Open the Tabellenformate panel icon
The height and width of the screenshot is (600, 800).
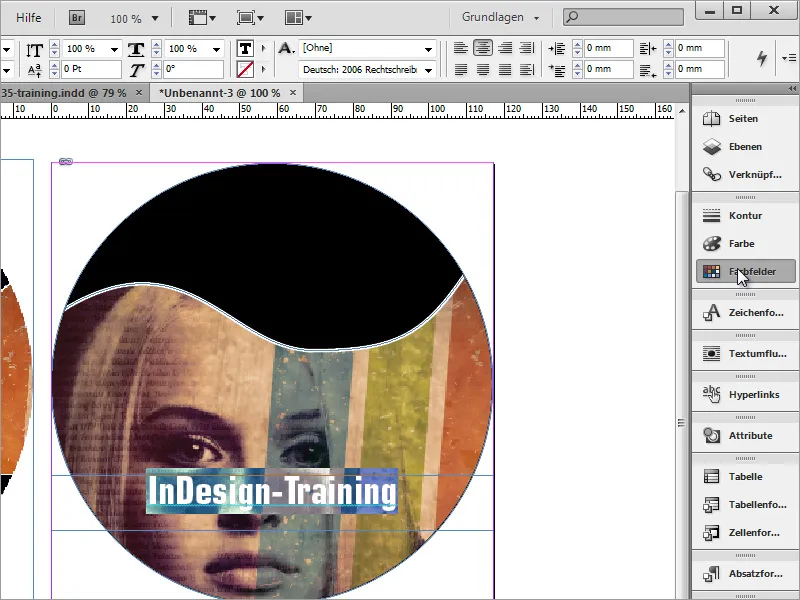pyautogui.click(x=711, y=505)
